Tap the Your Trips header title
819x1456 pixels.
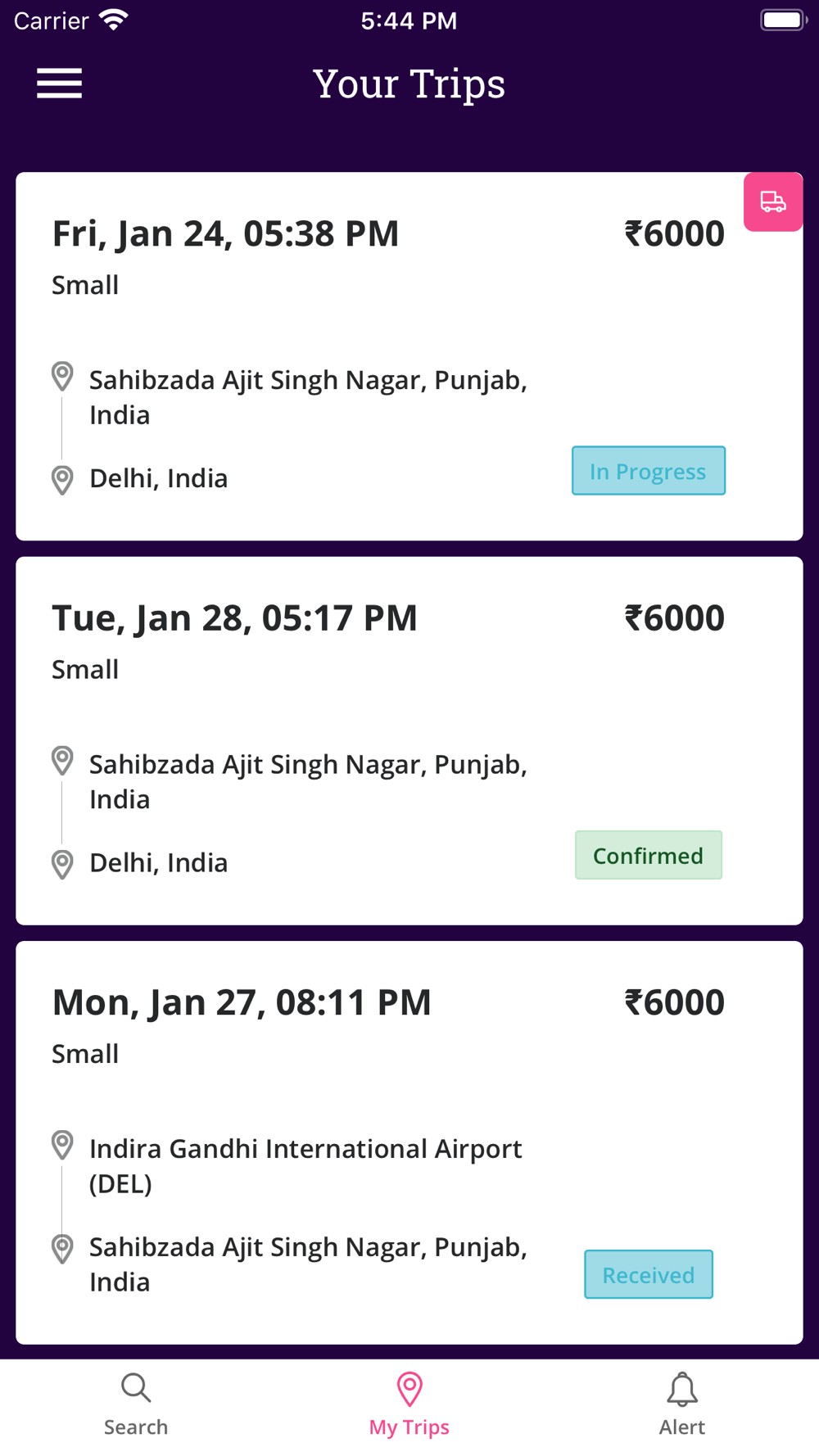coord(409,84)
